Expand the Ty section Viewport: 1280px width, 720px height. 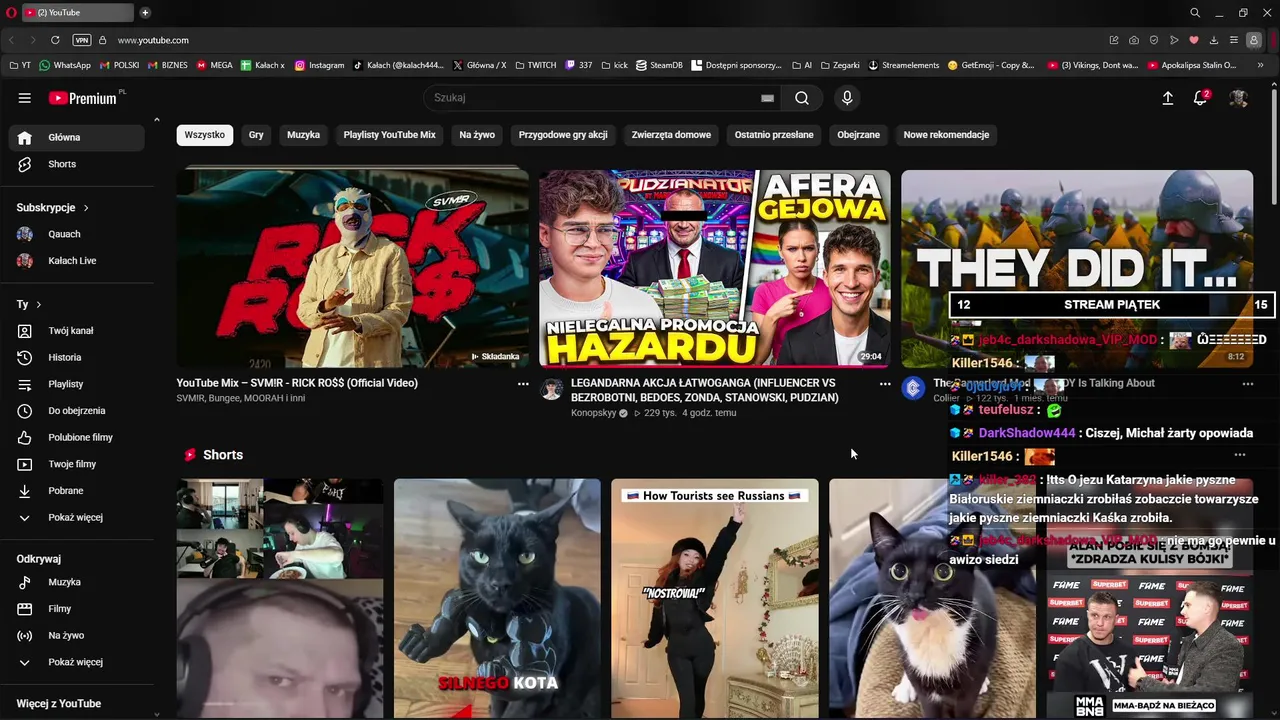click(29, 304)
